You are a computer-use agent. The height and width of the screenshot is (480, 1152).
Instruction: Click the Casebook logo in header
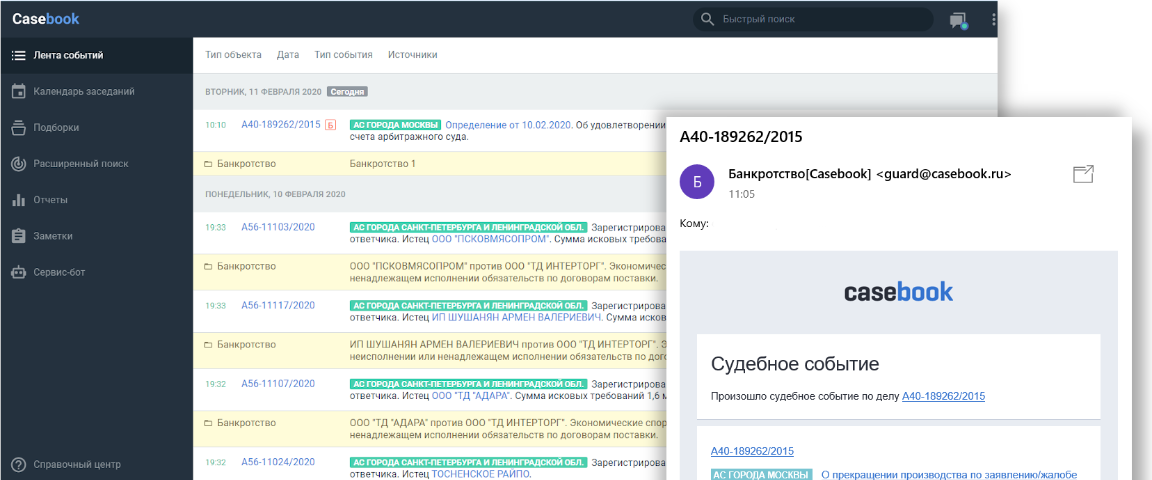click(x=46, y=19)
